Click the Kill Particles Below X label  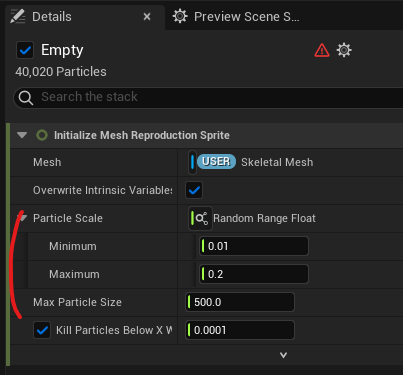pyautogui.click(x=114, y=330)
